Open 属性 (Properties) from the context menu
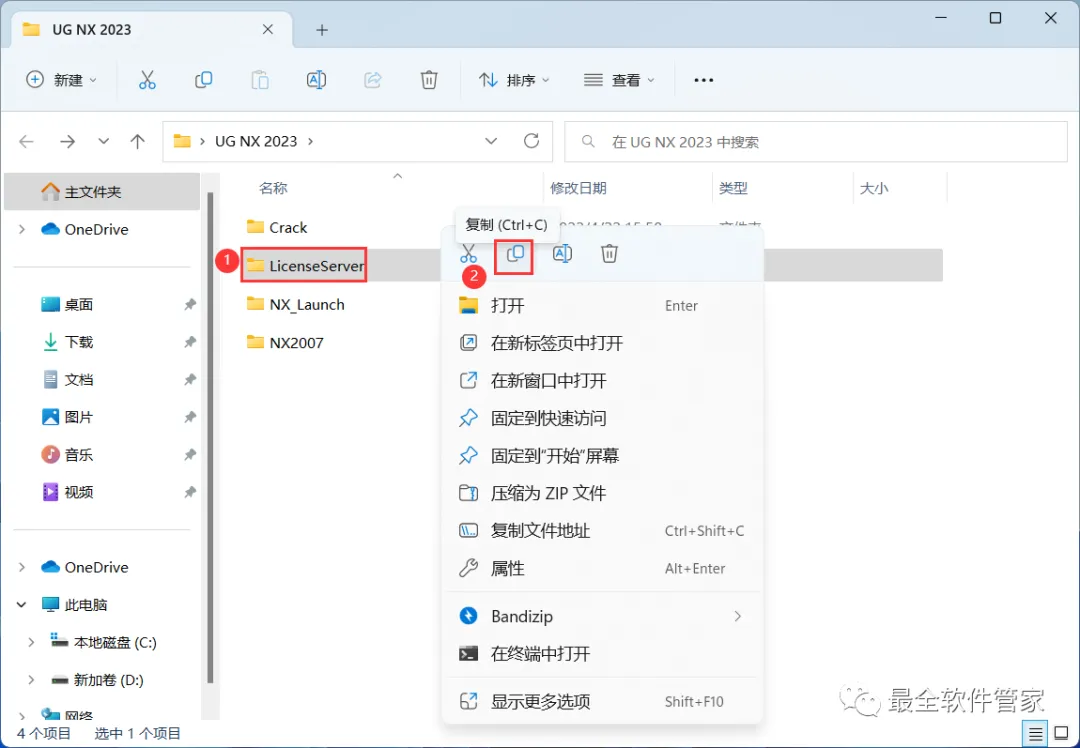Screen dimensions: 1080x748 click(602, 568)
